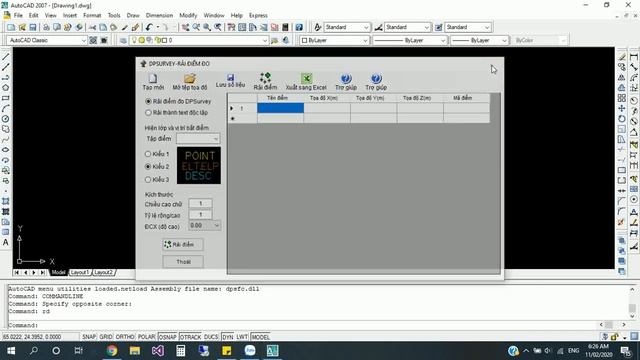The height and width of the screenshot is (360, 640).
Task: Select Rải điểm đo DPSurvey radio option
Action: (x=148, y=101)
